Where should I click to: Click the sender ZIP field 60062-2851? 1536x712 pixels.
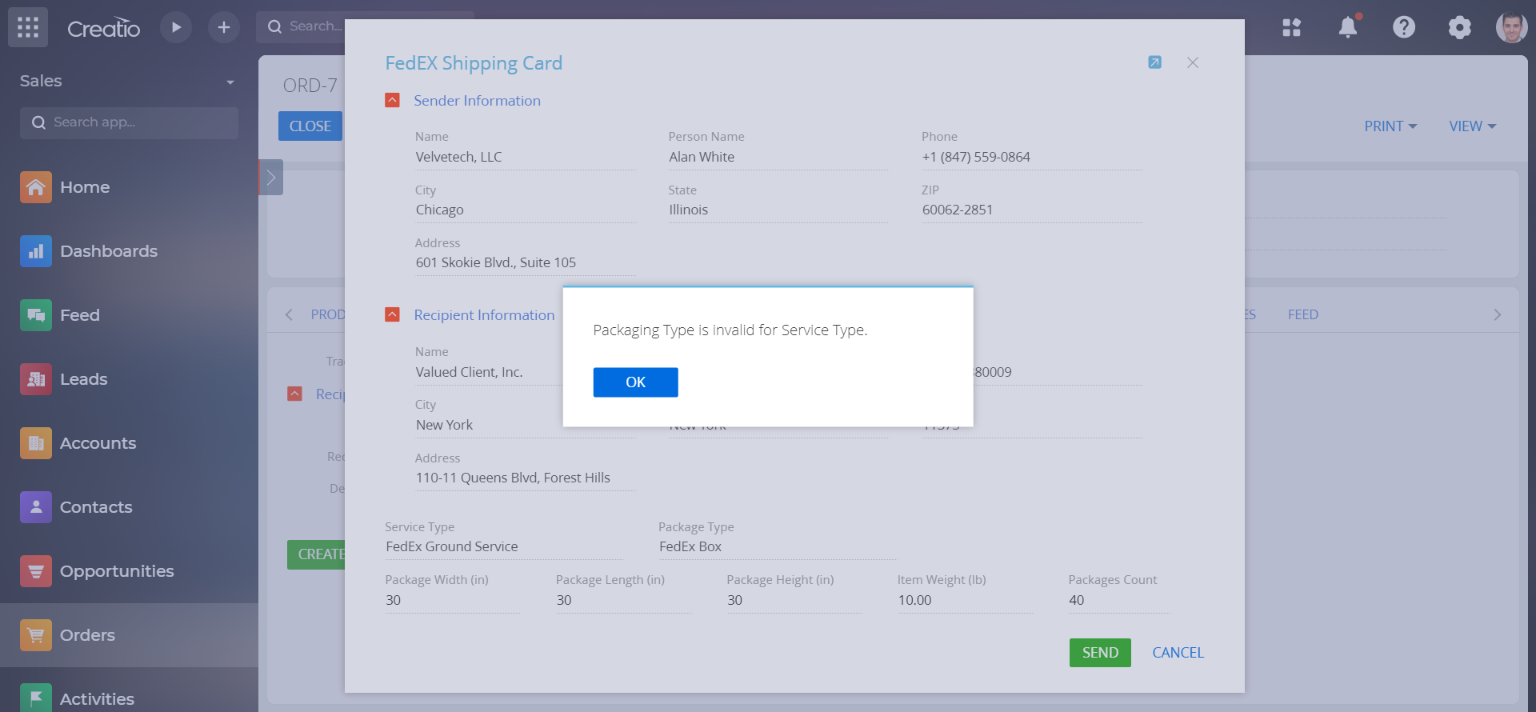[x=1031, y=210]
